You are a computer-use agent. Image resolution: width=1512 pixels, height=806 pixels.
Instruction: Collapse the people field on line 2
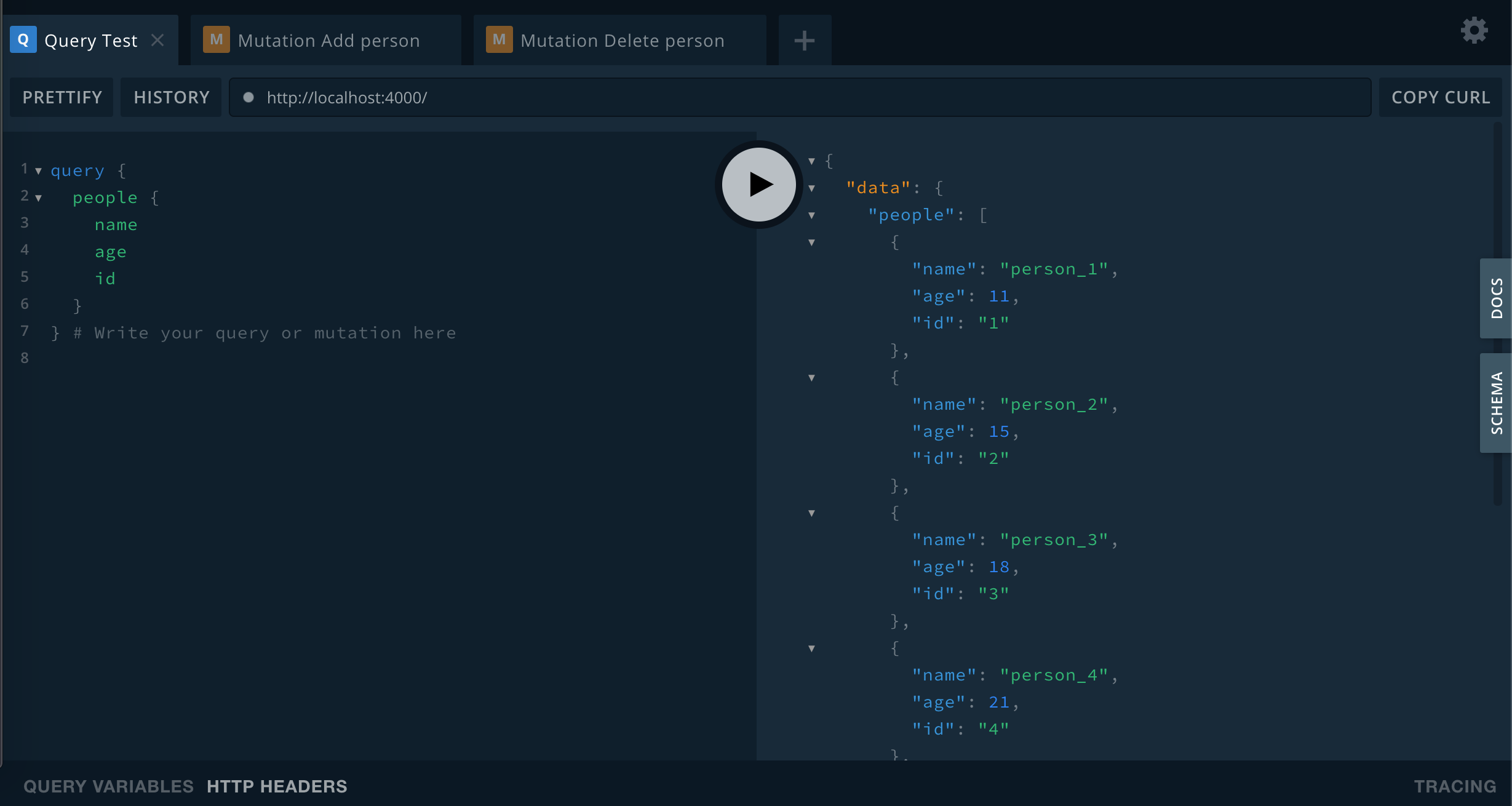(38, 198)
